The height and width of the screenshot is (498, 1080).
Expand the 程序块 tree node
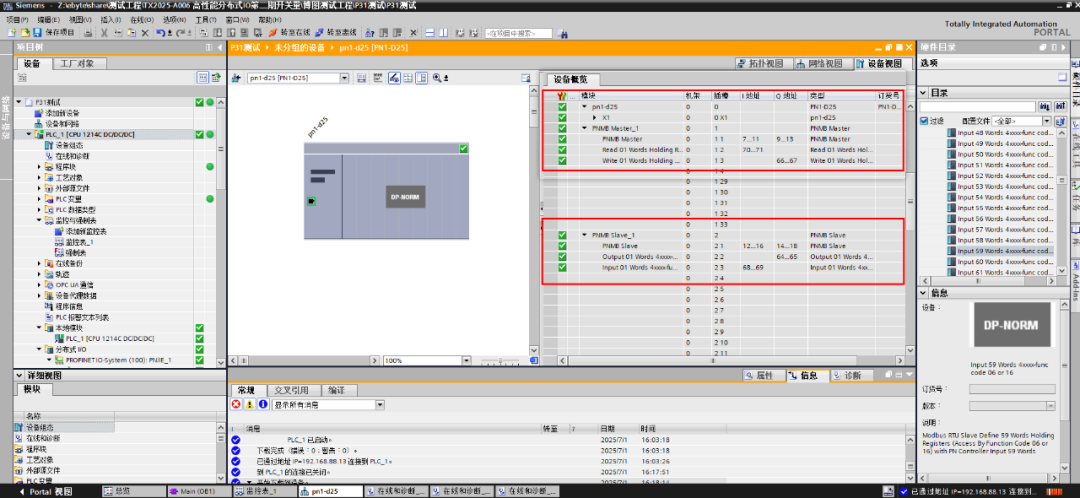[x=39, y=167]
